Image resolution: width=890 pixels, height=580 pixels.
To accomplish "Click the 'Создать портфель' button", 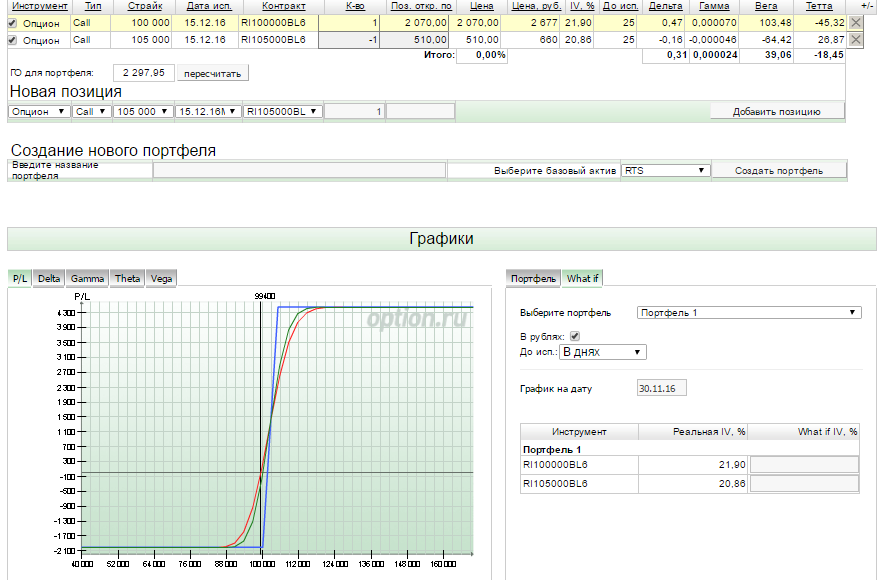I will (778, 171).
